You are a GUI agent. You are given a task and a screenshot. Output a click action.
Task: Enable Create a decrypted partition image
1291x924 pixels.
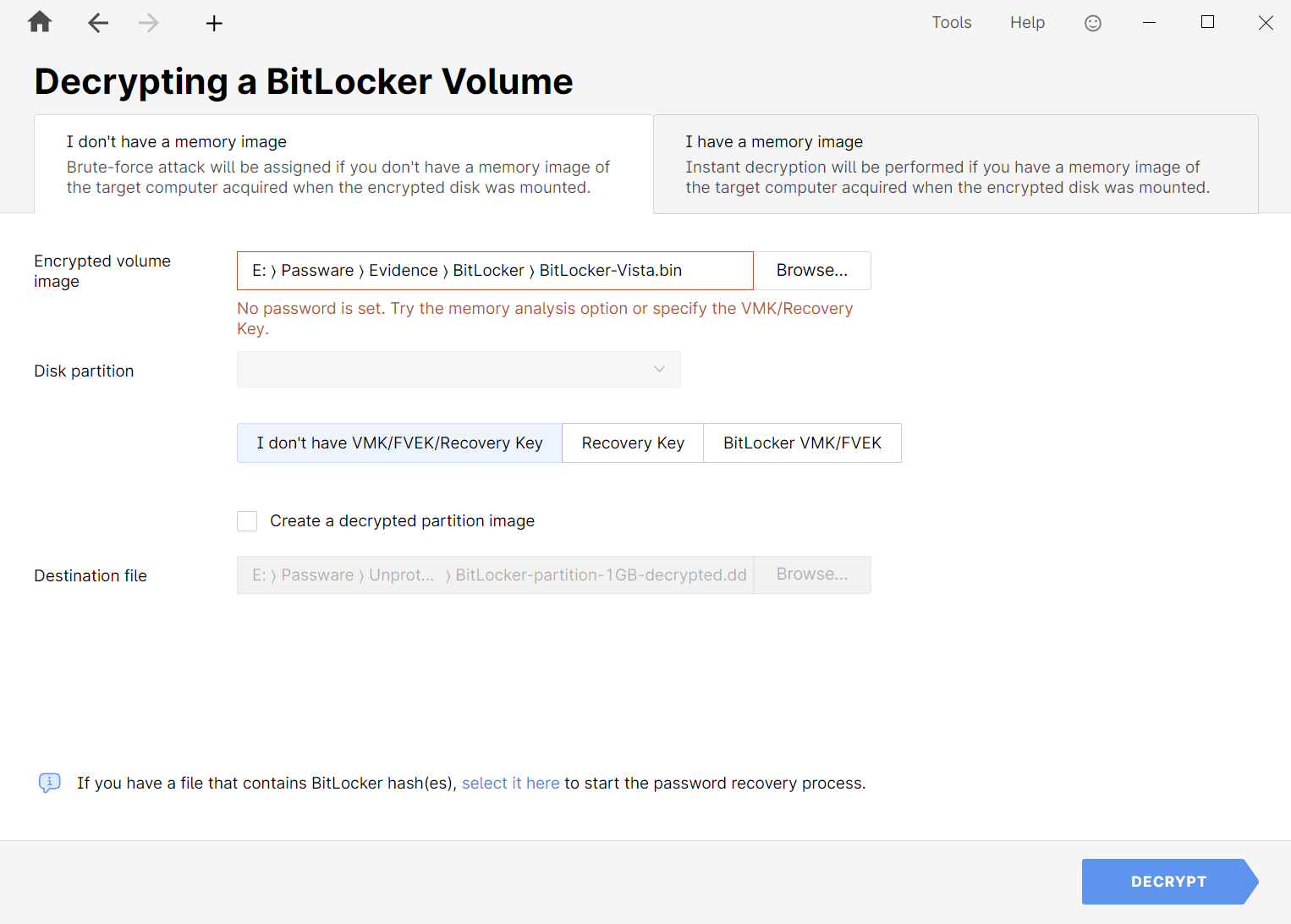(246, 520)
